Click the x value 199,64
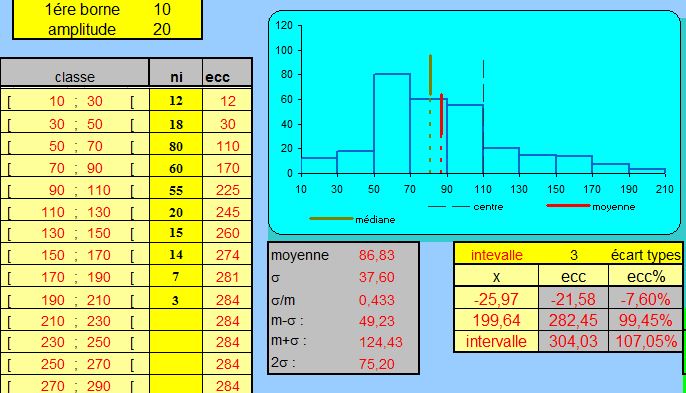Image resolution: width=686 pixels, height=393 pixels. pyautogui.click(x=496, y=320)
